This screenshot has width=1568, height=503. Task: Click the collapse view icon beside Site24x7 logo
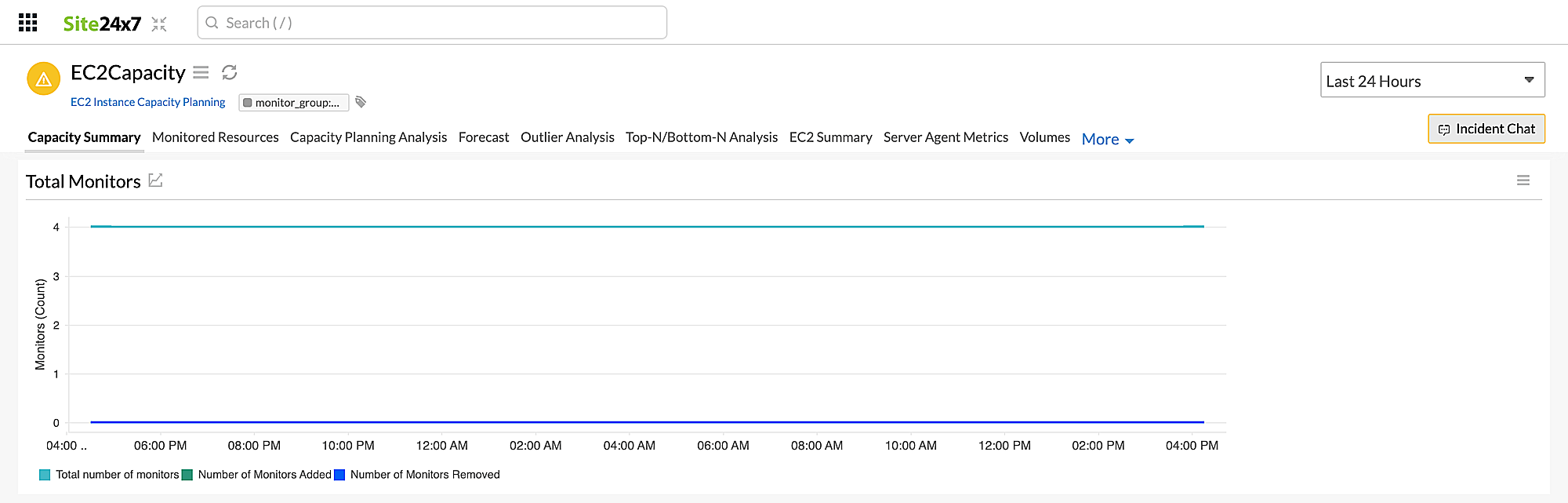pos(159,24)
